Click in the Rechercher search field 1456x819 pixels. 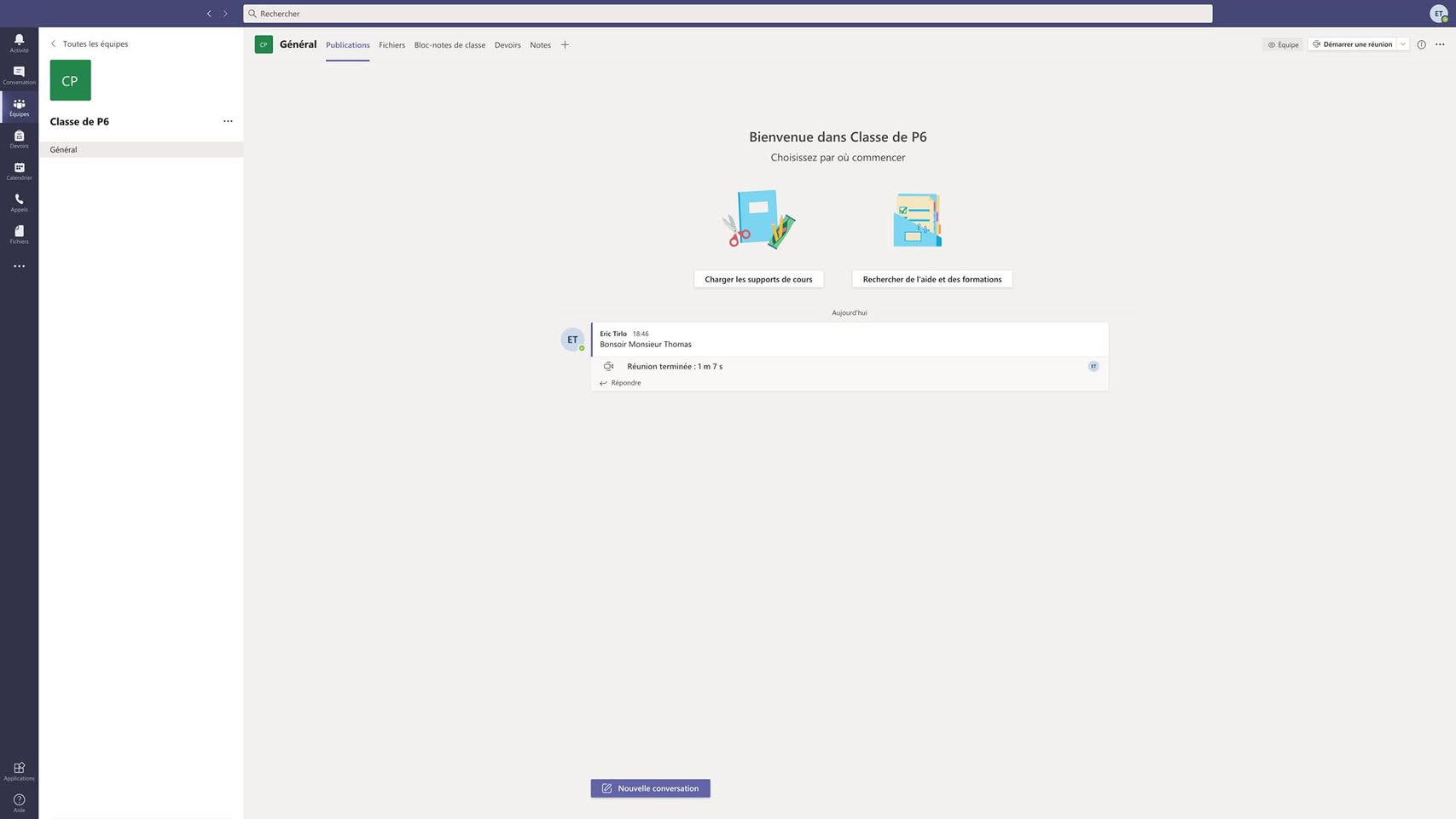[728, 14]
